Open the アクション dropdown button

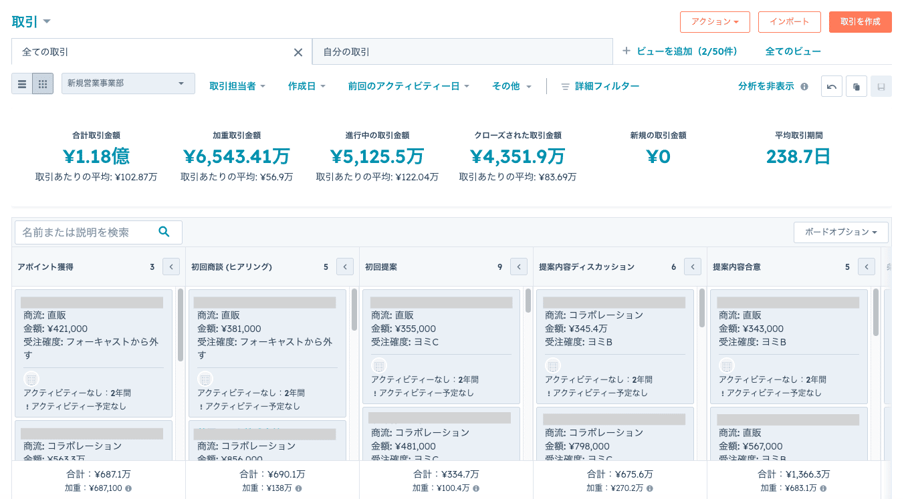(715, 22)
